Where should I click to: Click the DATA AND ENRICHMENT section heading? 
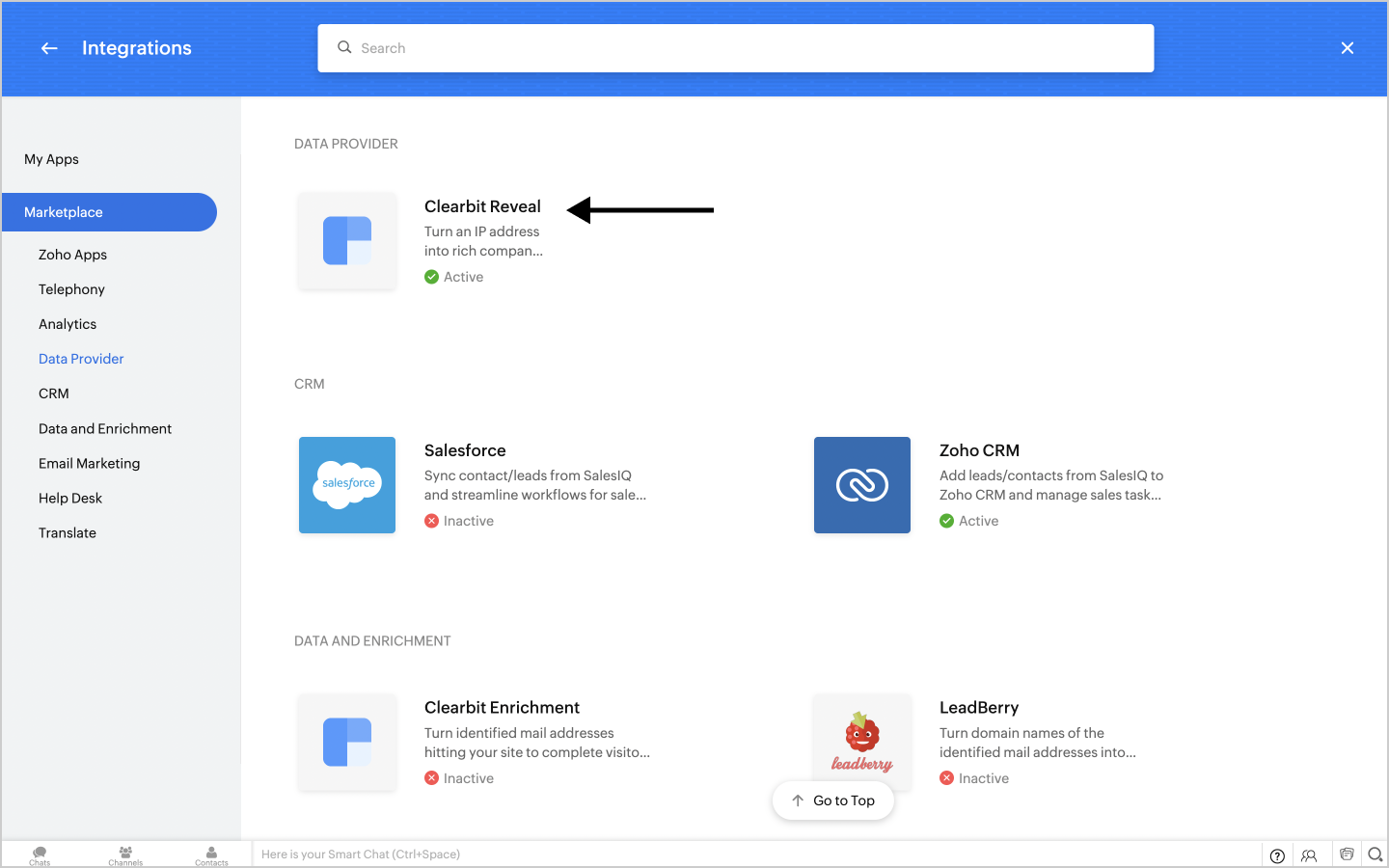[x=372, y=641]
